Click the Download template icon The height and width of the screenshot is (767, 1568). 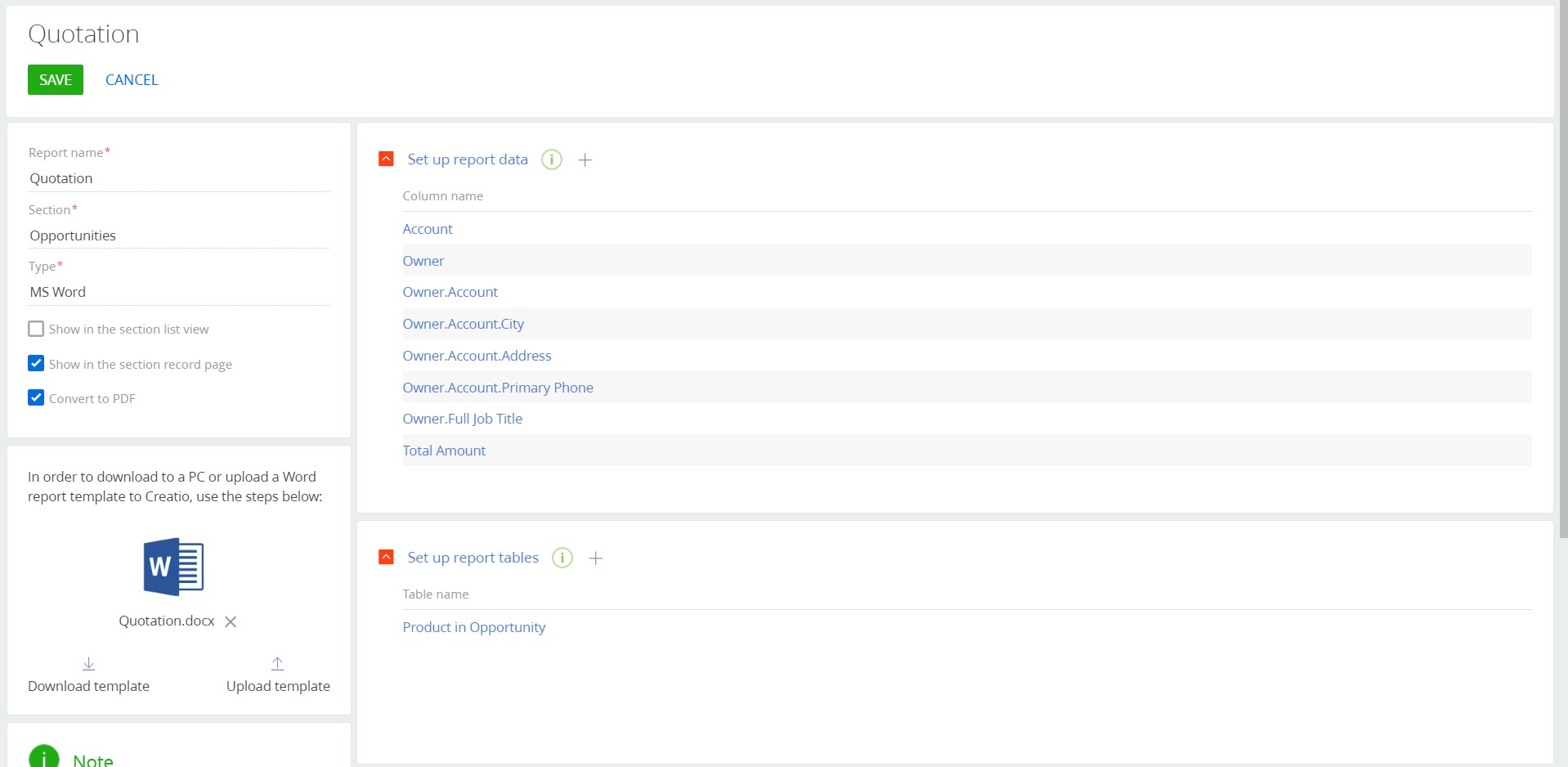87,664
